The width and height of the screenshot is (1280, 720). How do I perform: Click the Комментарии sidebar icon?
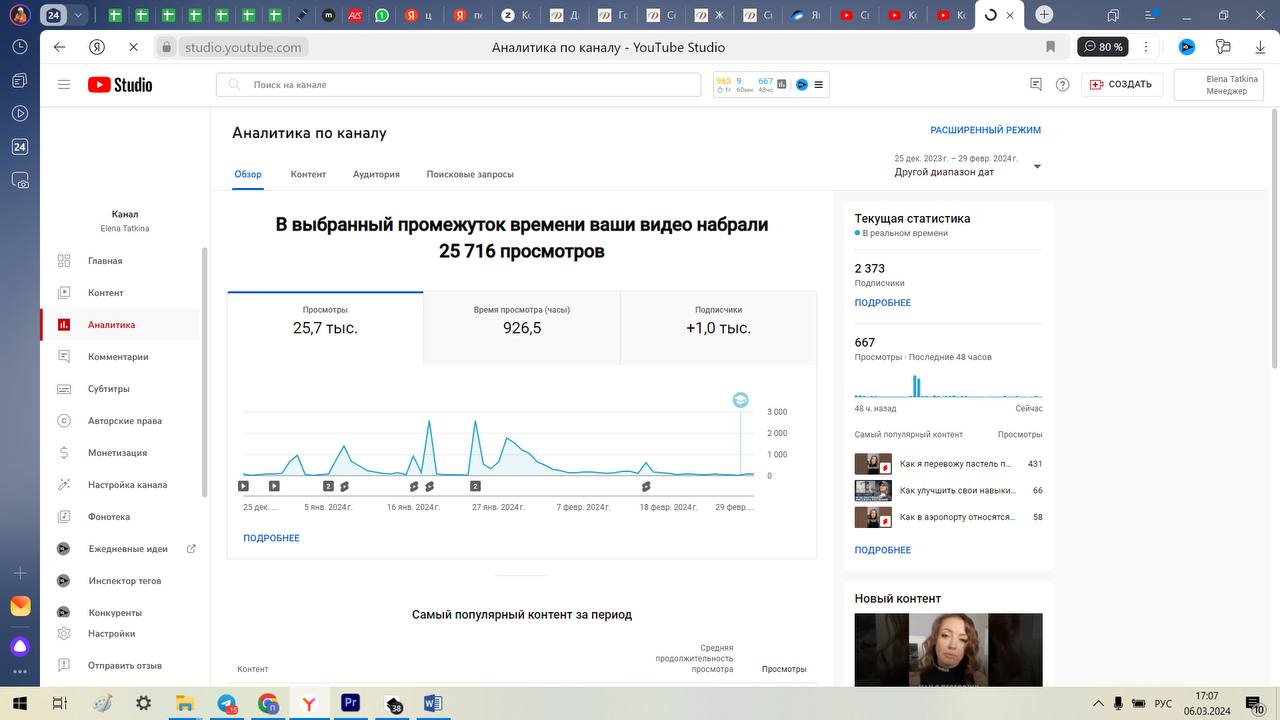(x=64, y=357)
